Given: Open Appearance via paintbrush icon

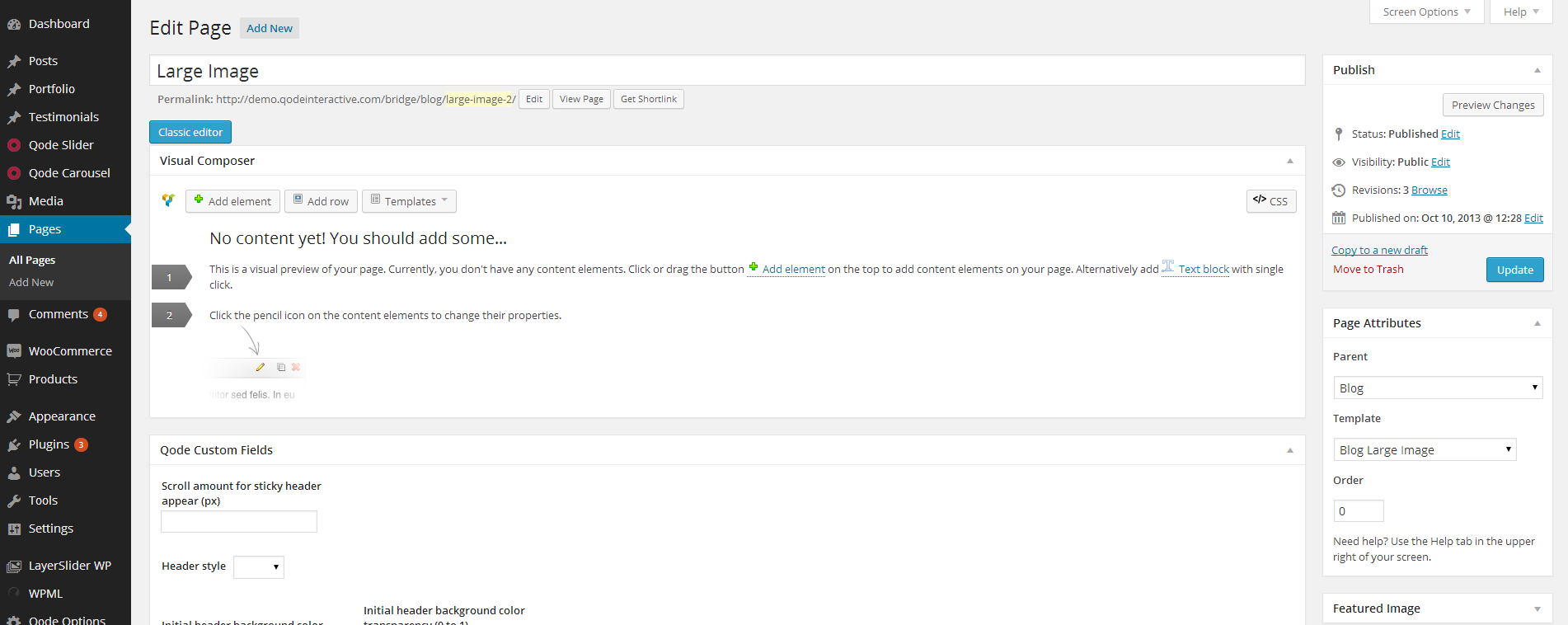Looking at the screenshot, I should tap(14, 416).
